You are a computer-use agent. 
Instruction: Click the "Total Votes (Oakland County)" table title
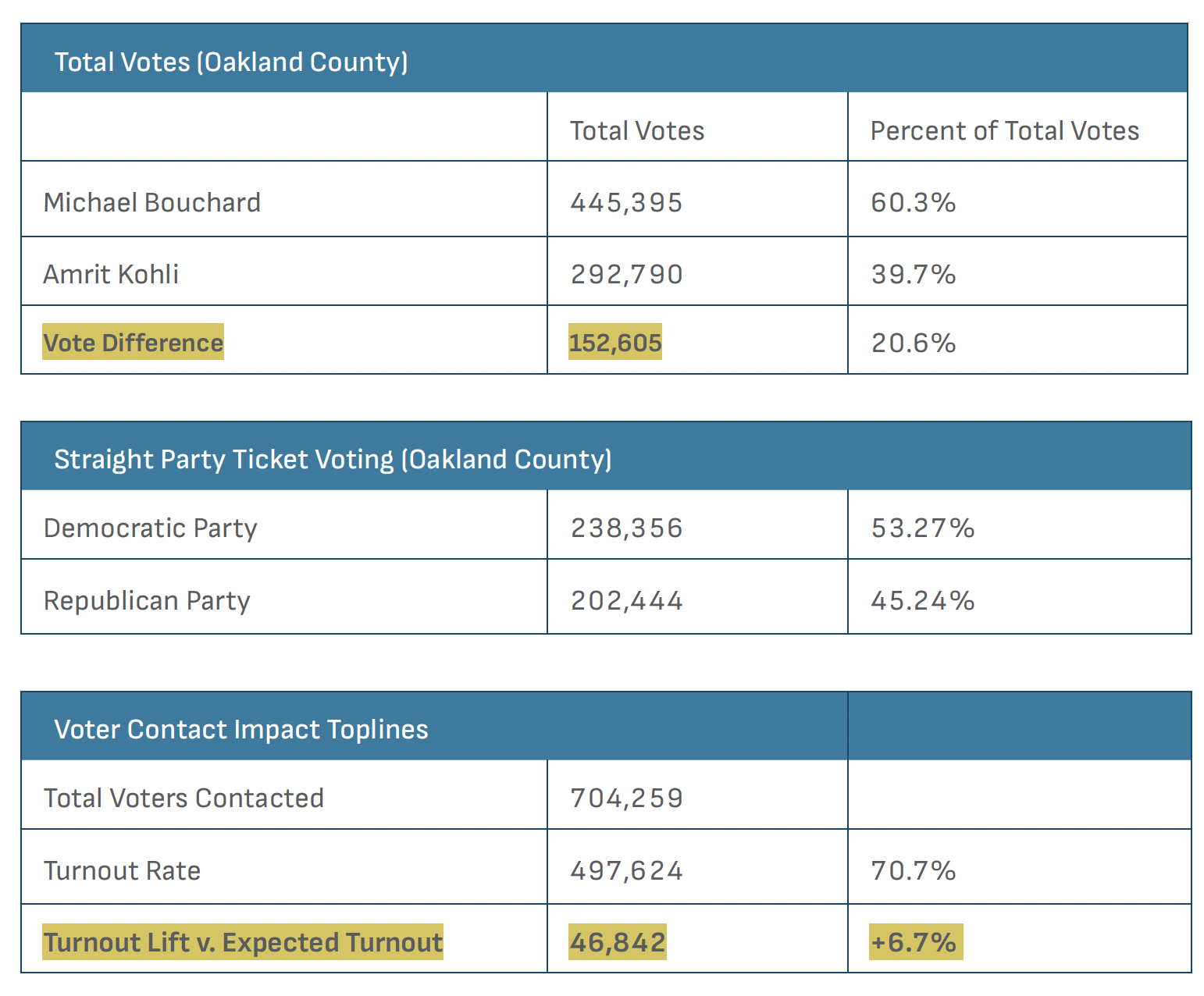(x=231, y=62)
